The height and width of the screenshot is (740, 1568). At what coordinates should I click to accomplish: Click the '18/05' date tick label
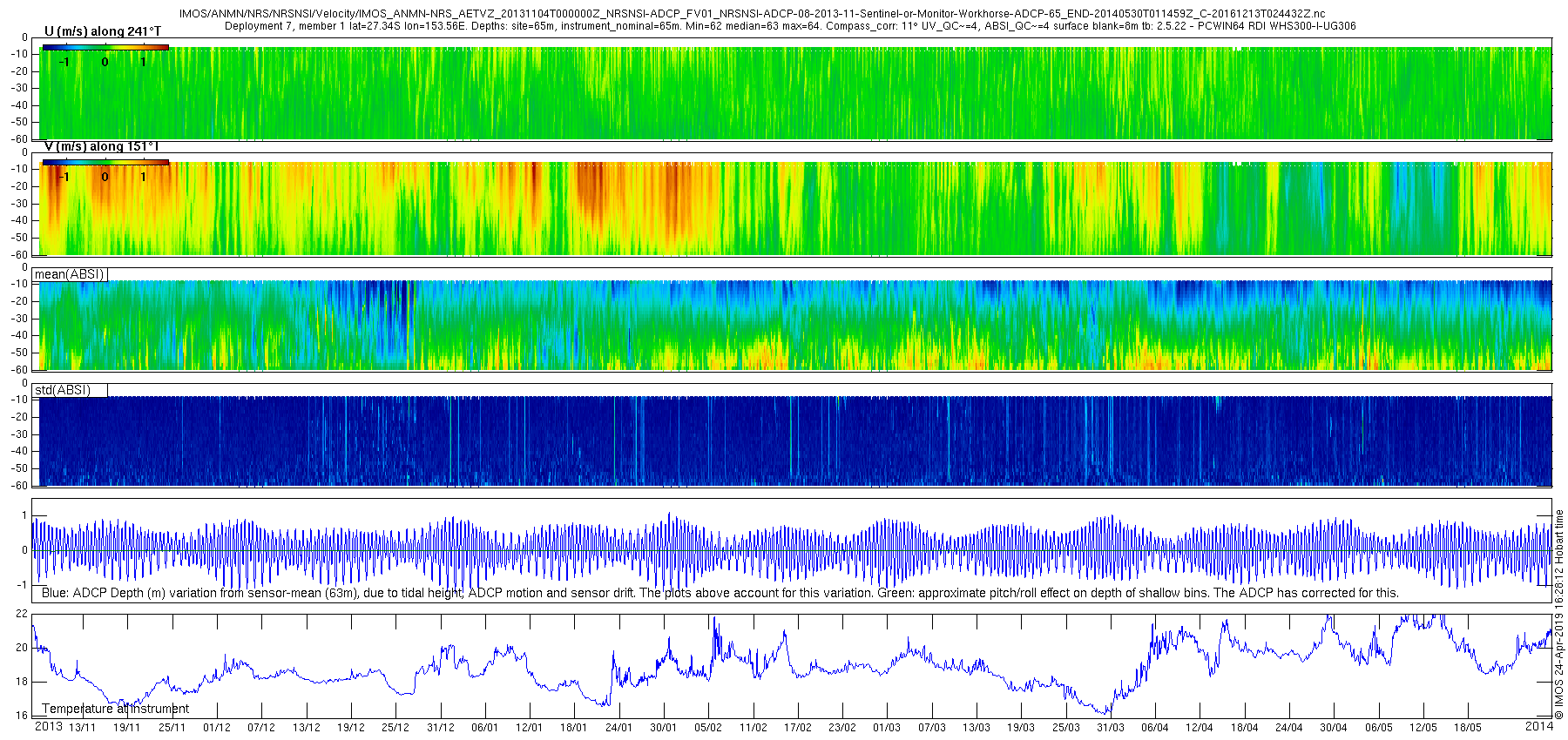[1469, 728]
